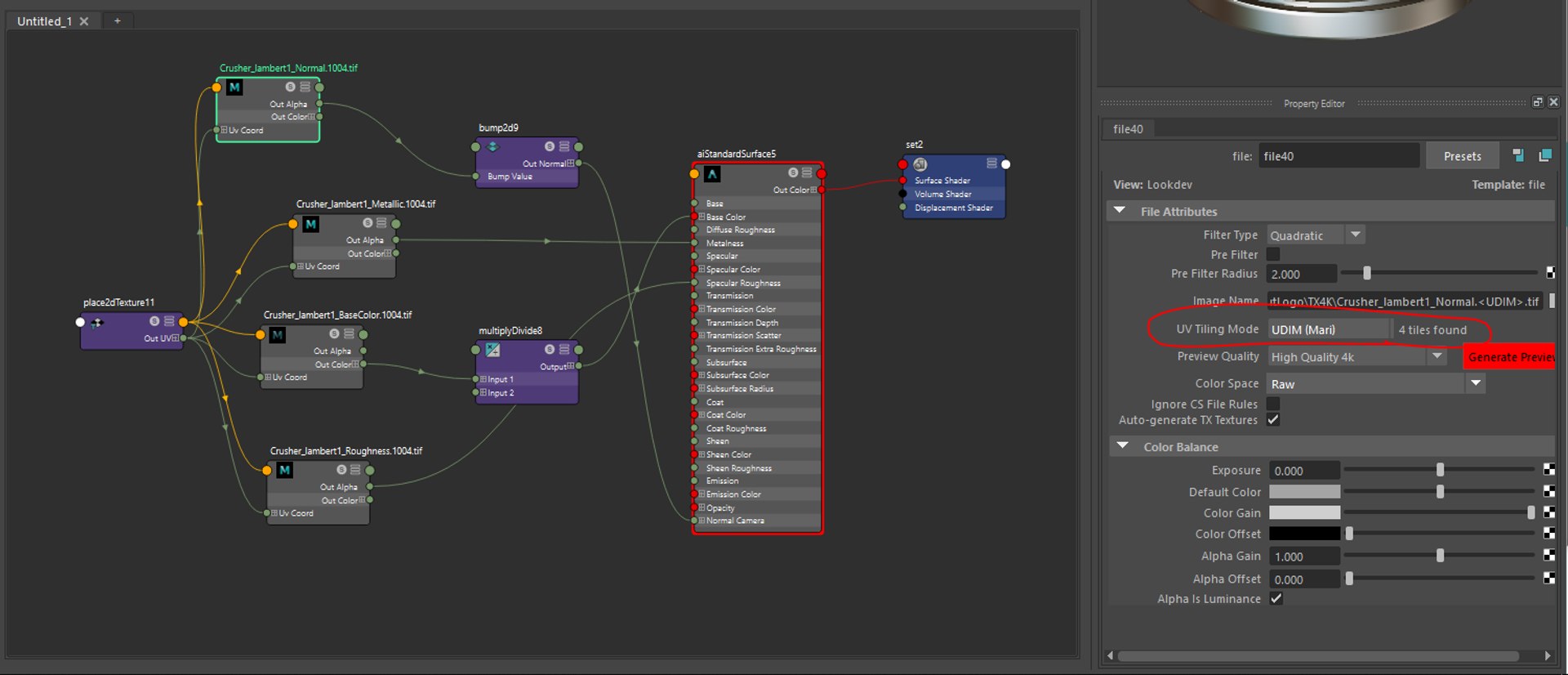Screen dimensions: 1568x675
Task: Click checker map button for Alpha Offset
Action: tap(1549, 579)
